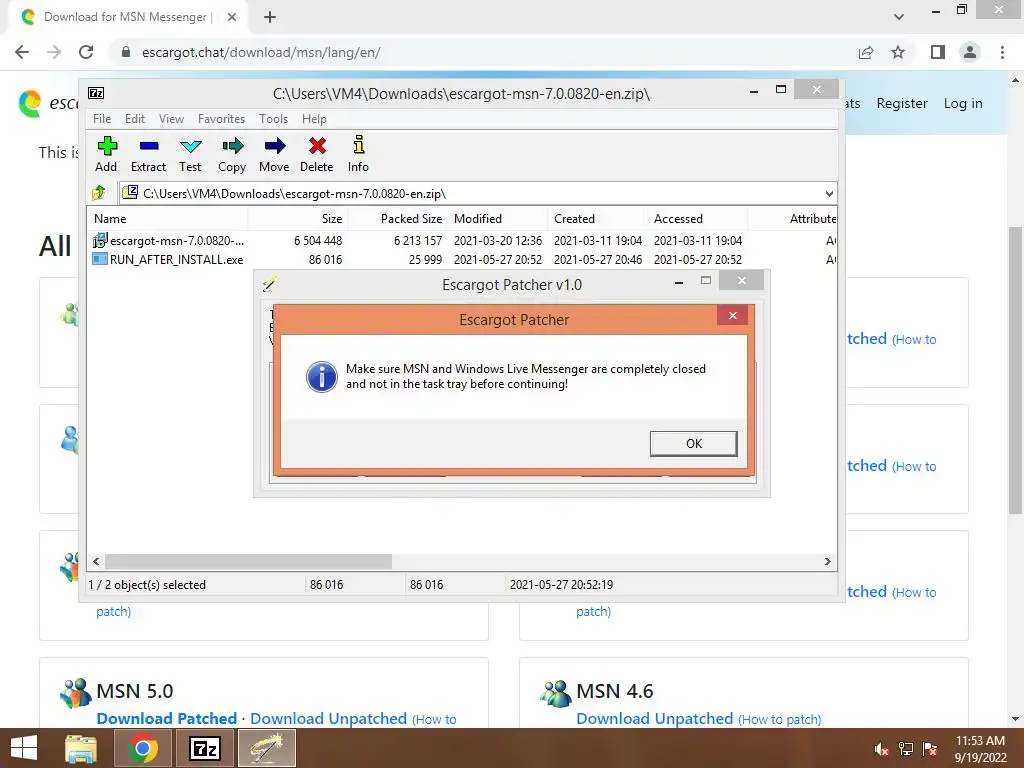Toggle Chrome side panel icon
The image size is (1024, 768).
(938, 52)
